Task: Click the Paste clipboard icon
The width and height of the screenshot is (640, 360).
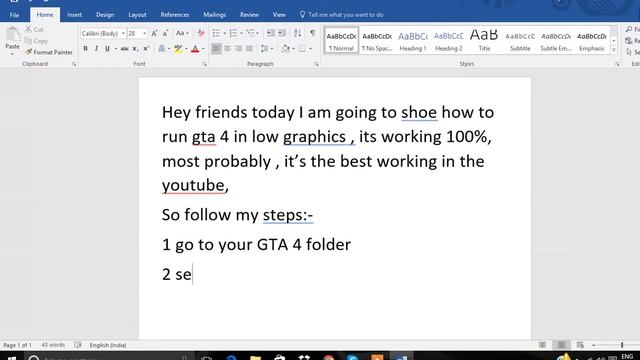Action: (13, 34)
